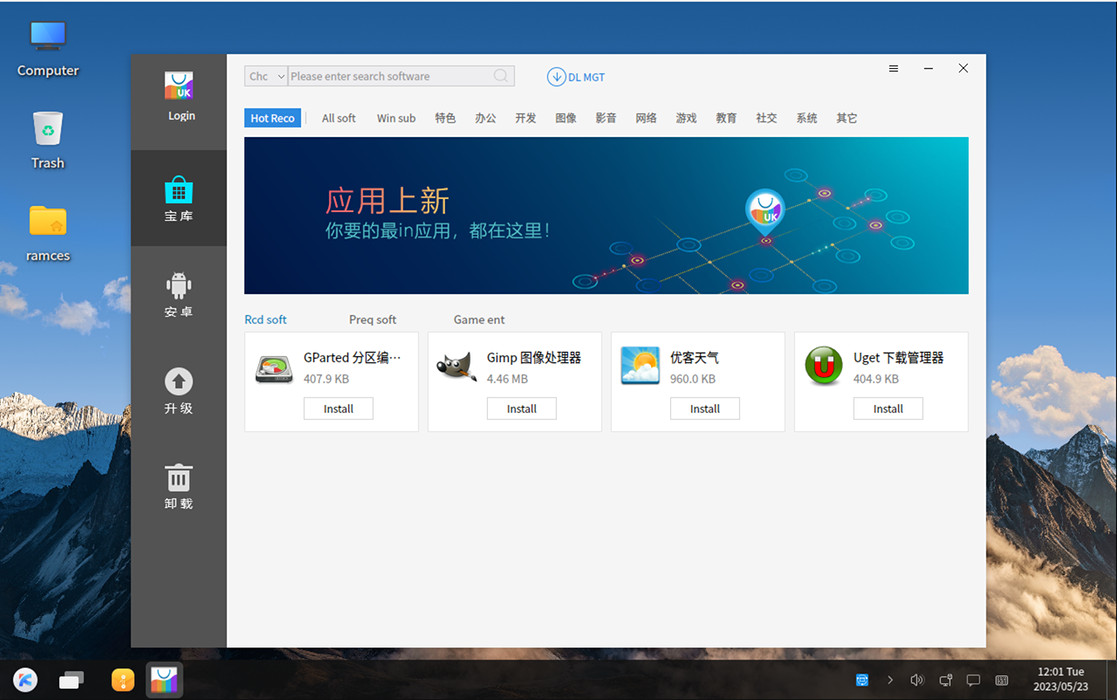Select the Game ent section
The height and width of the screenshot is (700, 1117).
tap(478, 319)
